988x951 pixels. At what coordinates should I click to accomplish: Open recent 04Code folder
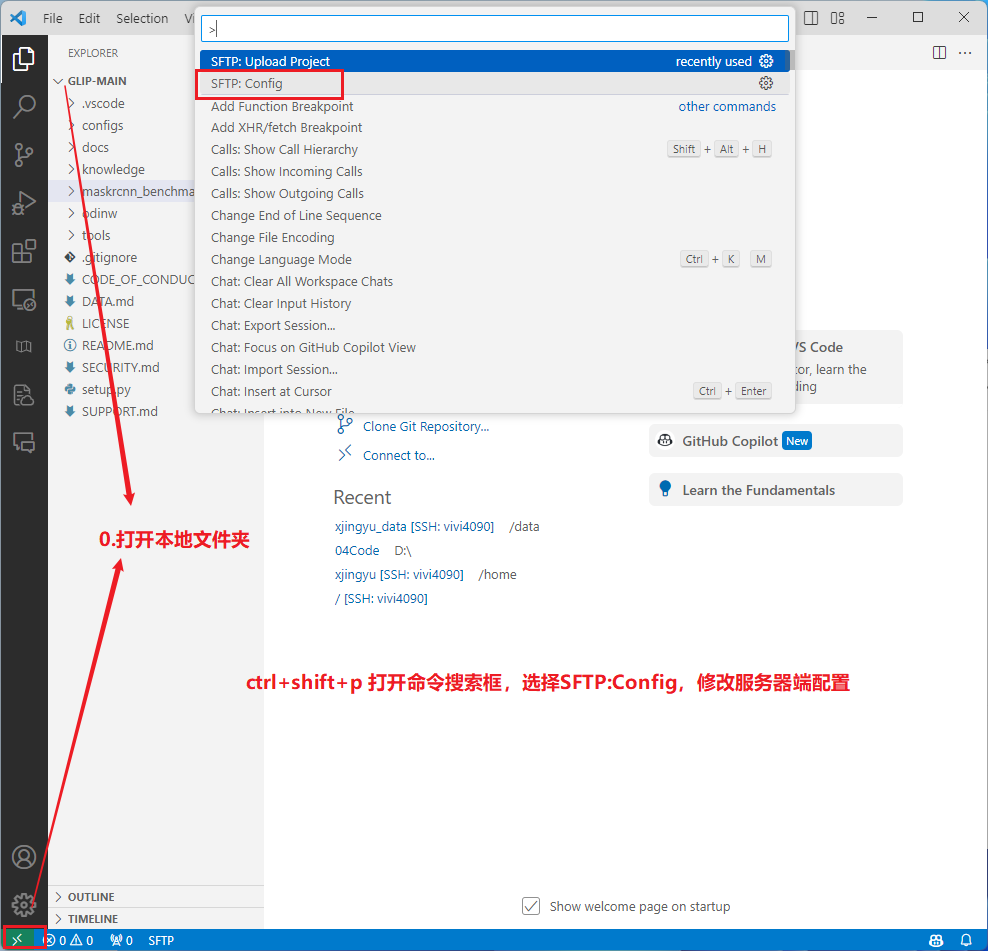click(357, 551)
